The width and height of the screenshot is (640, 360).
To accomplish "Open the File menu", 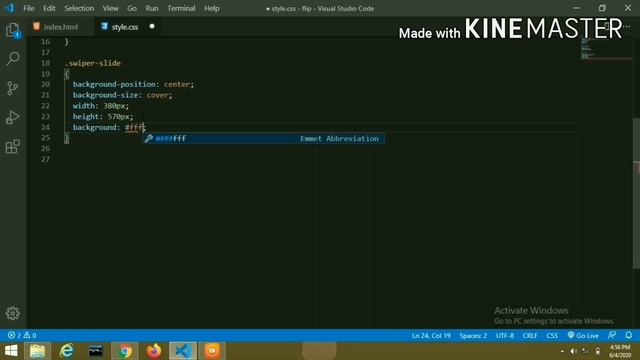I will click(x=29, y=8).
